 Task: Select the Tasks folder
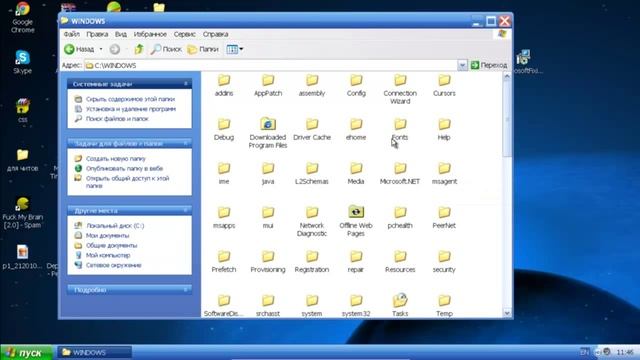pyautogui.click(x=400, y=305)
